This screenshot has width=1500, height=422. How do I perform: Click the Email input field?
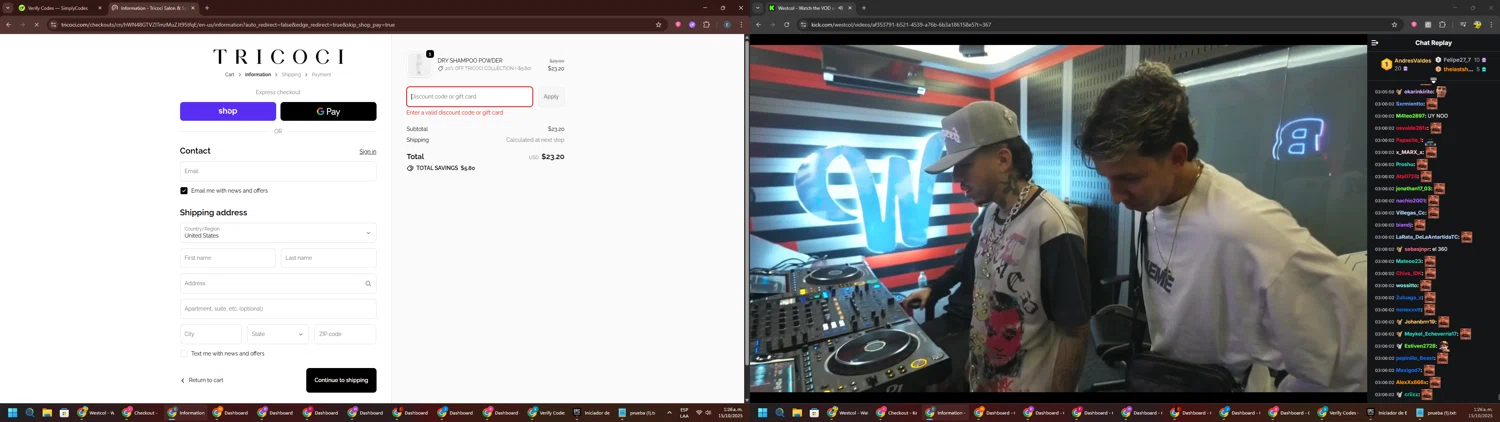[278, 171]
